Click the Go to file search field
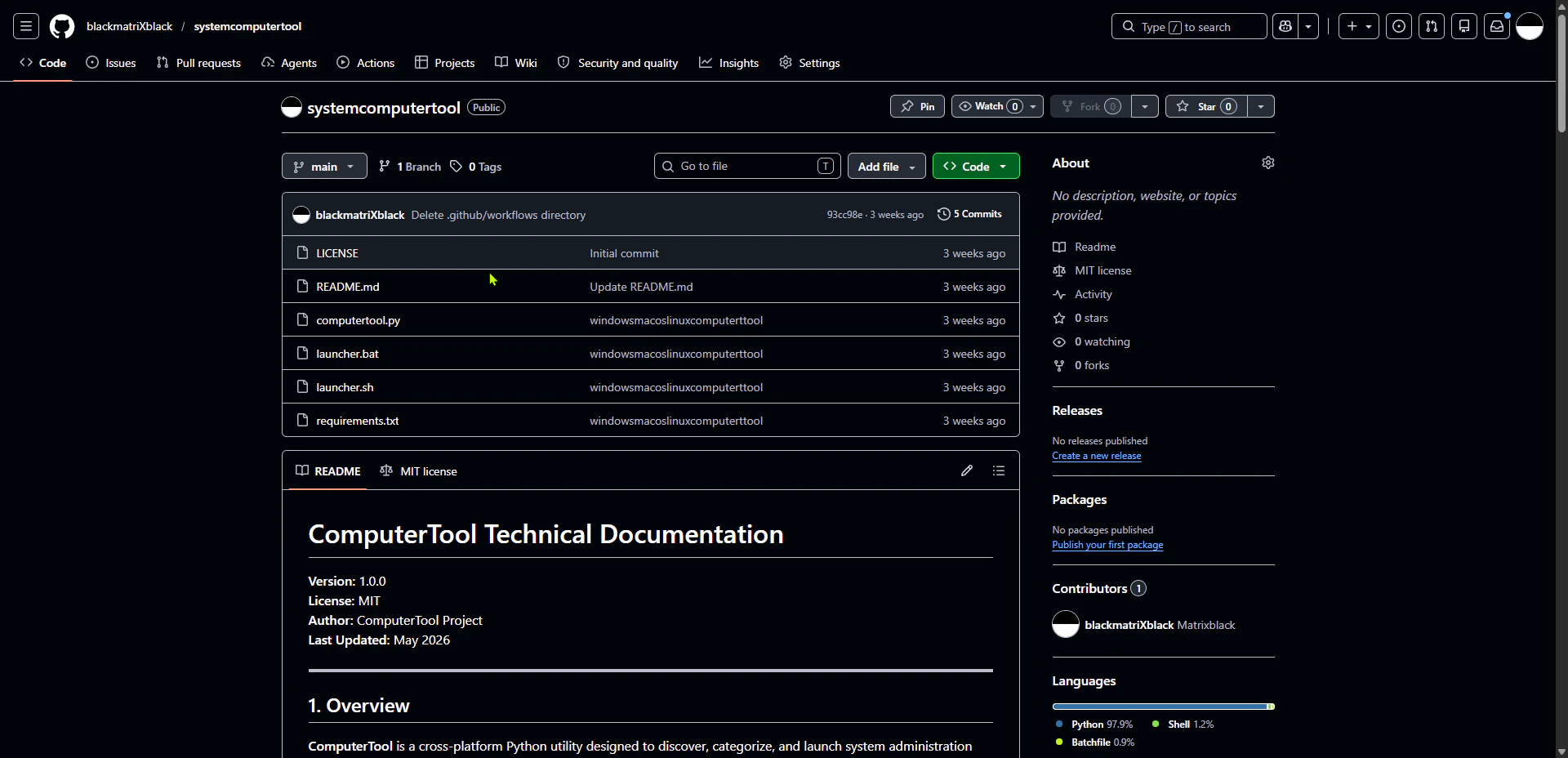 point(747,166)
